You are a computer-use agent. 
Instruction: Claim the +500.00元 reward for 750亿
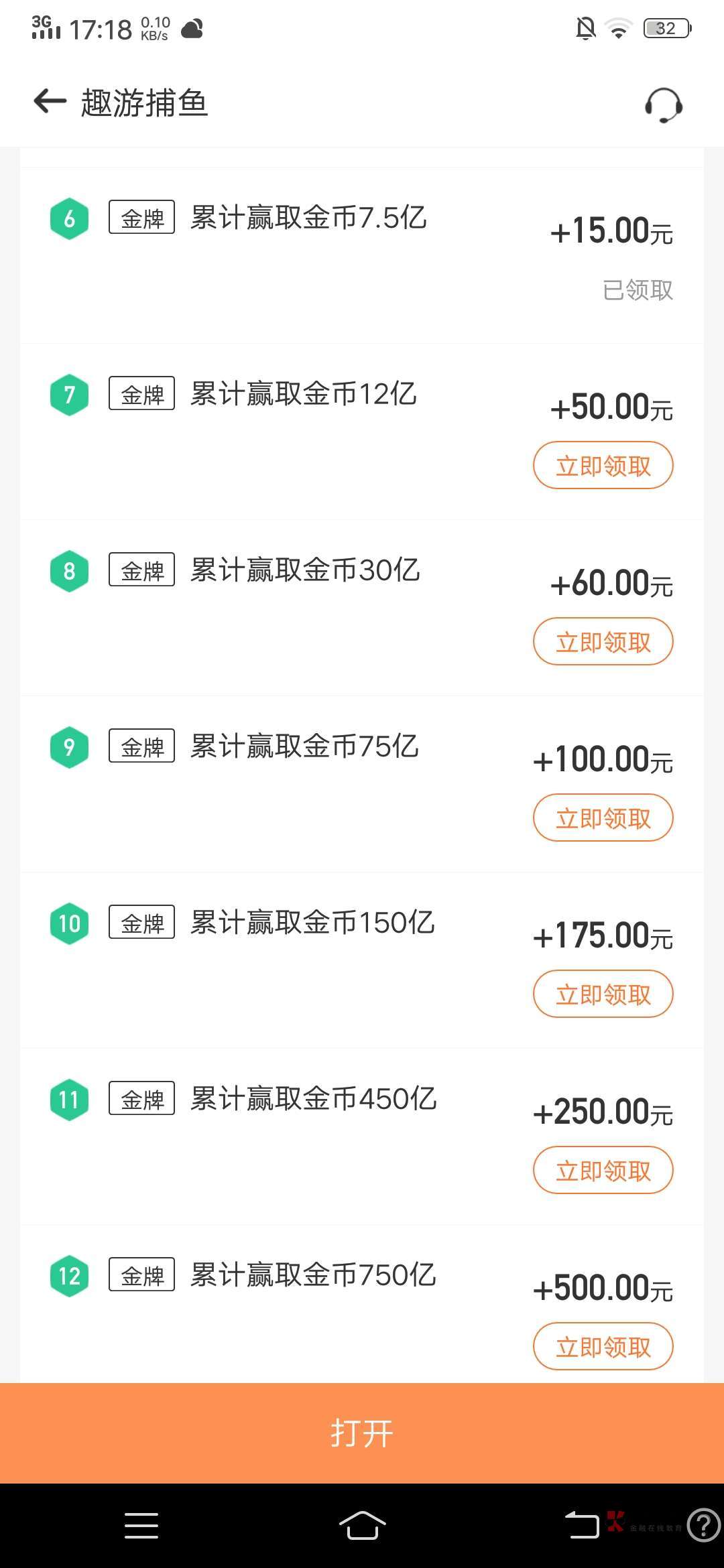pos(603,1347)
